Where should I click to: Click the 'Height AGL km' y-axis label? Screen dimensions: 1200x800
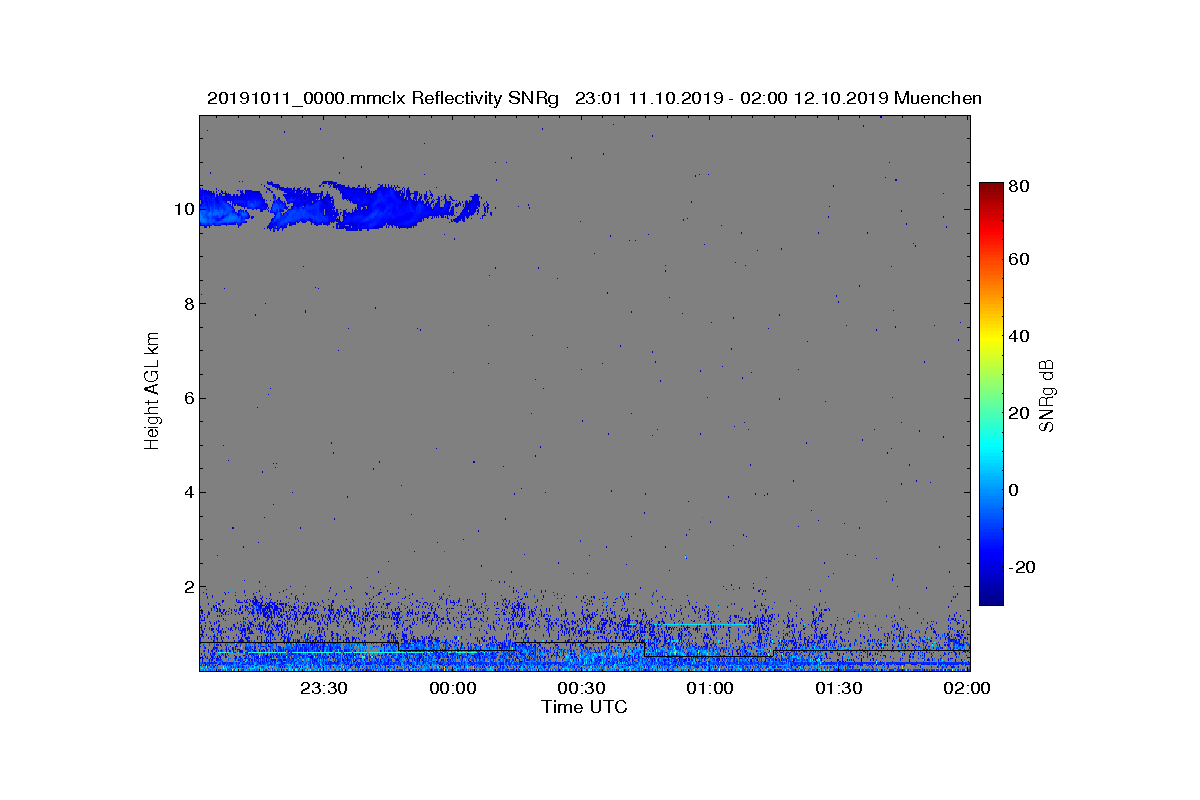click(152, 390)
